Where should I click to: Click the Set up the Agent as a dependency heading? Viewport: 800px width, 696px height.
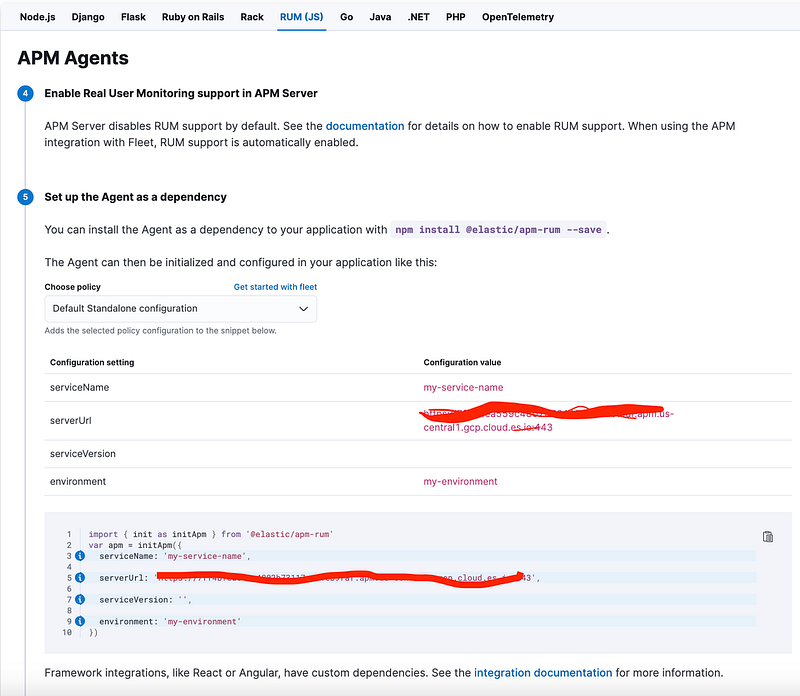pos(135,197)
